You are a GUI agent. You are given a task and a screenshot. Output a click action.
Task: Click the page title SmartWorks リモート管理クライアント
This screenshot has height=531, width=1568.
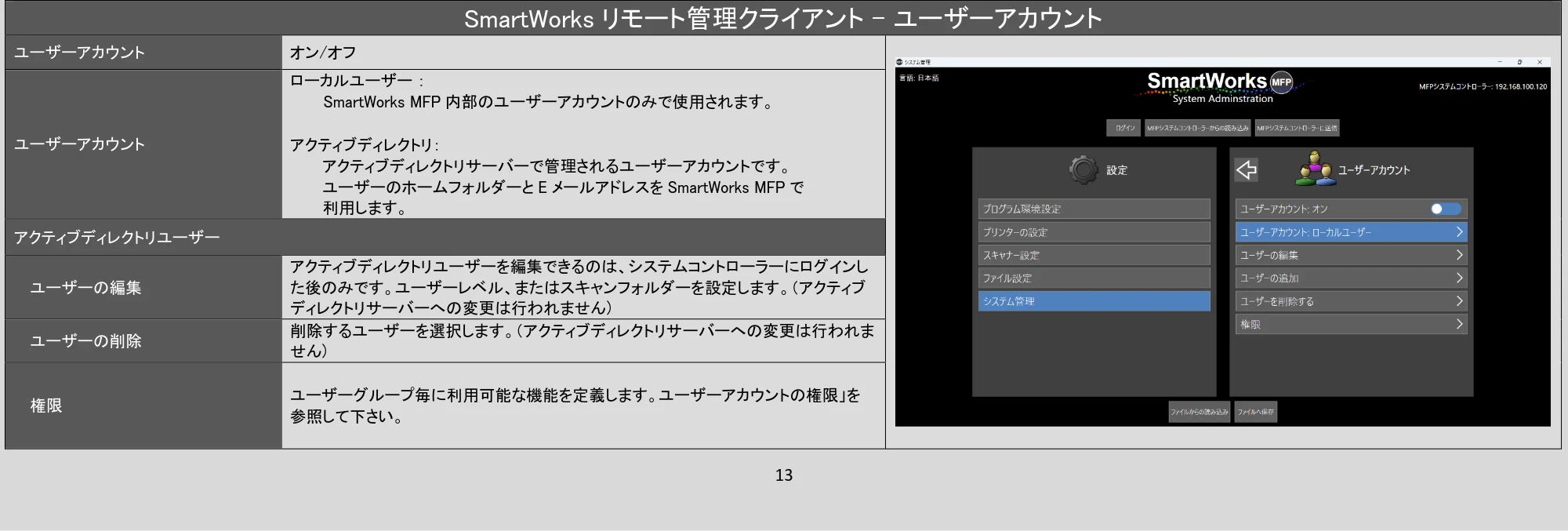[663, 18]
